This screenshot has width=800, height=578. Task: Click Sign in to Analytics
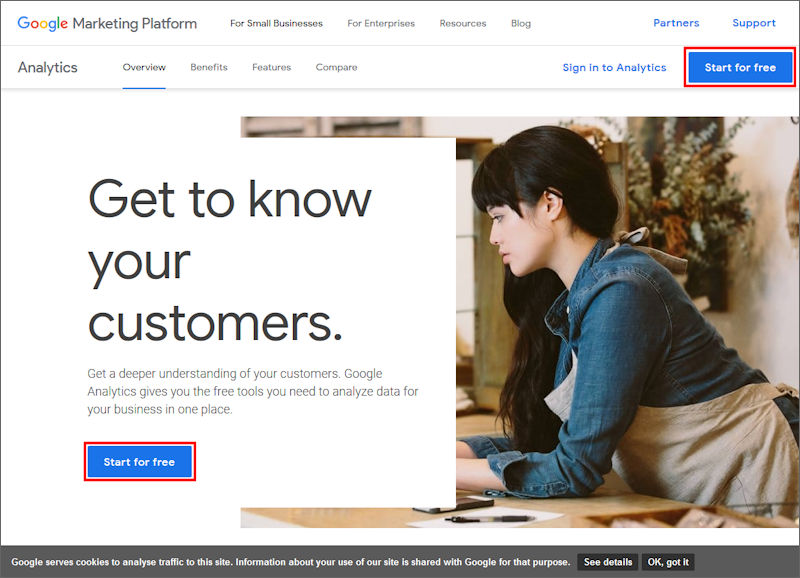tap(614, 67)
